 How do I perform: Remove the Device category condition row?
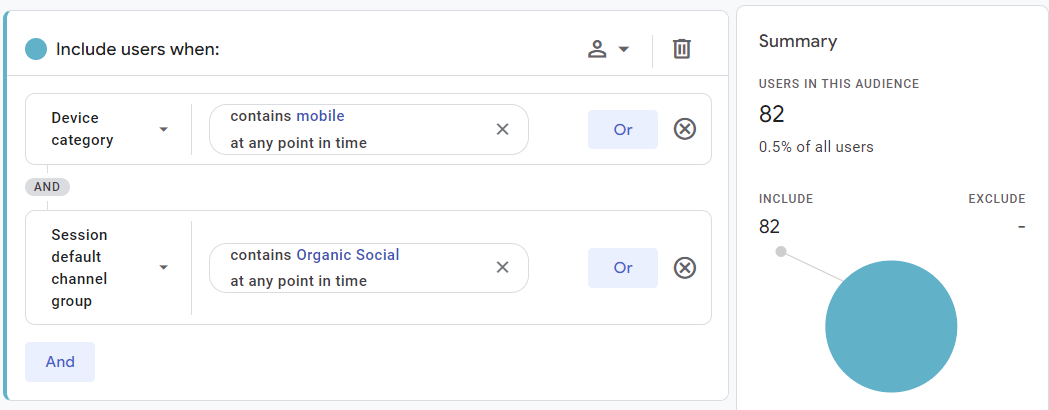pos(684,129)
